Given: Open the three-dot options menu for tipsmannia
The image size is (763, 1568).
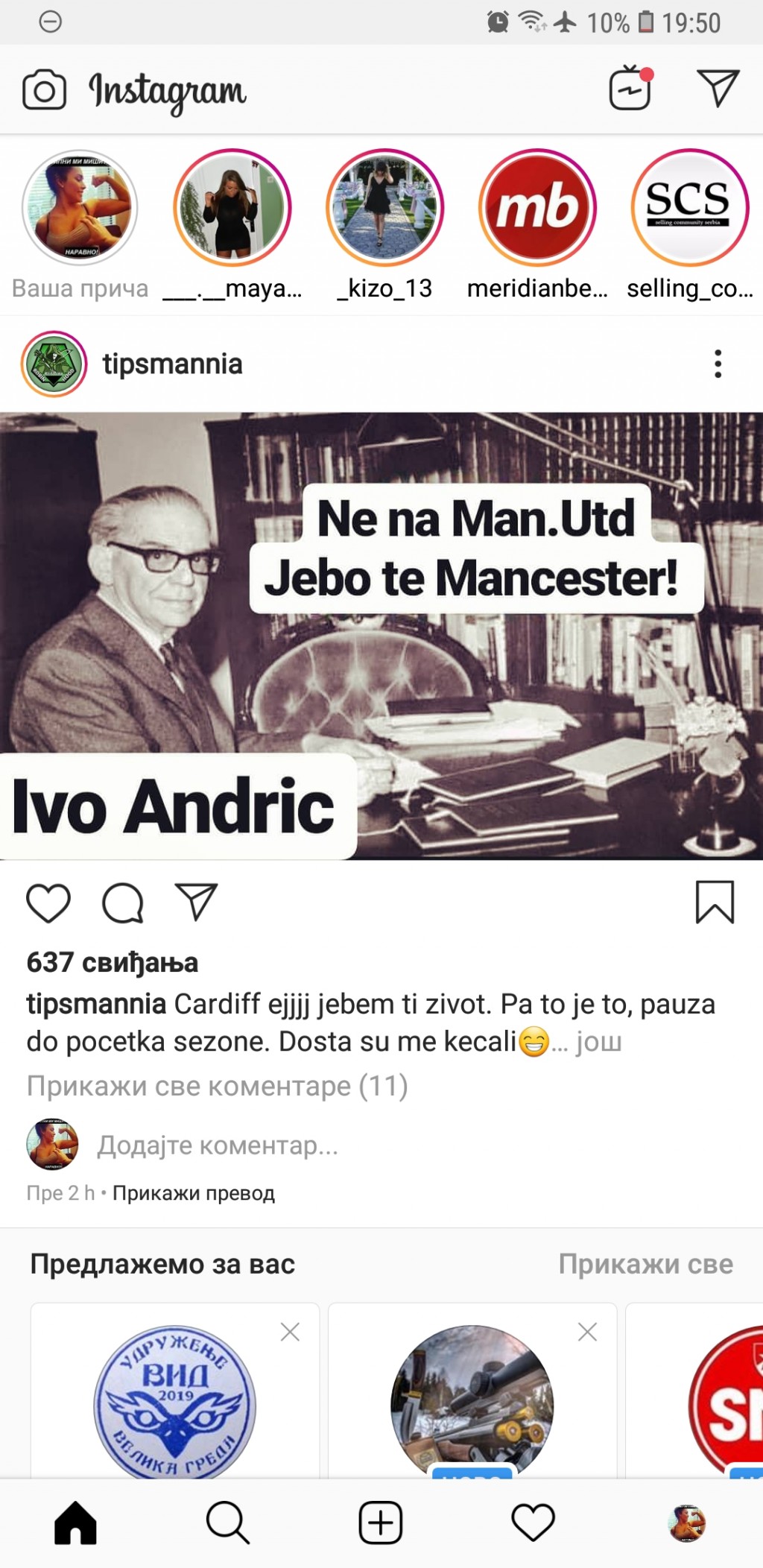Looking at the screenshot, I should [x=718, y=364].
